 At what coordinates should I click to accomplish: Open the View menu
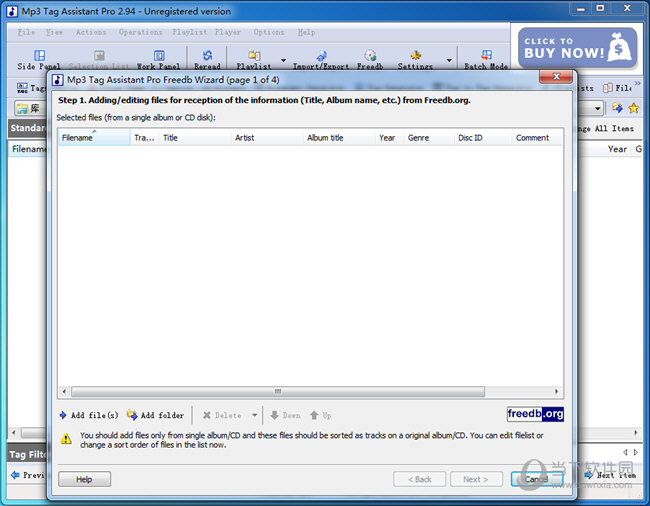click(54, 32)
